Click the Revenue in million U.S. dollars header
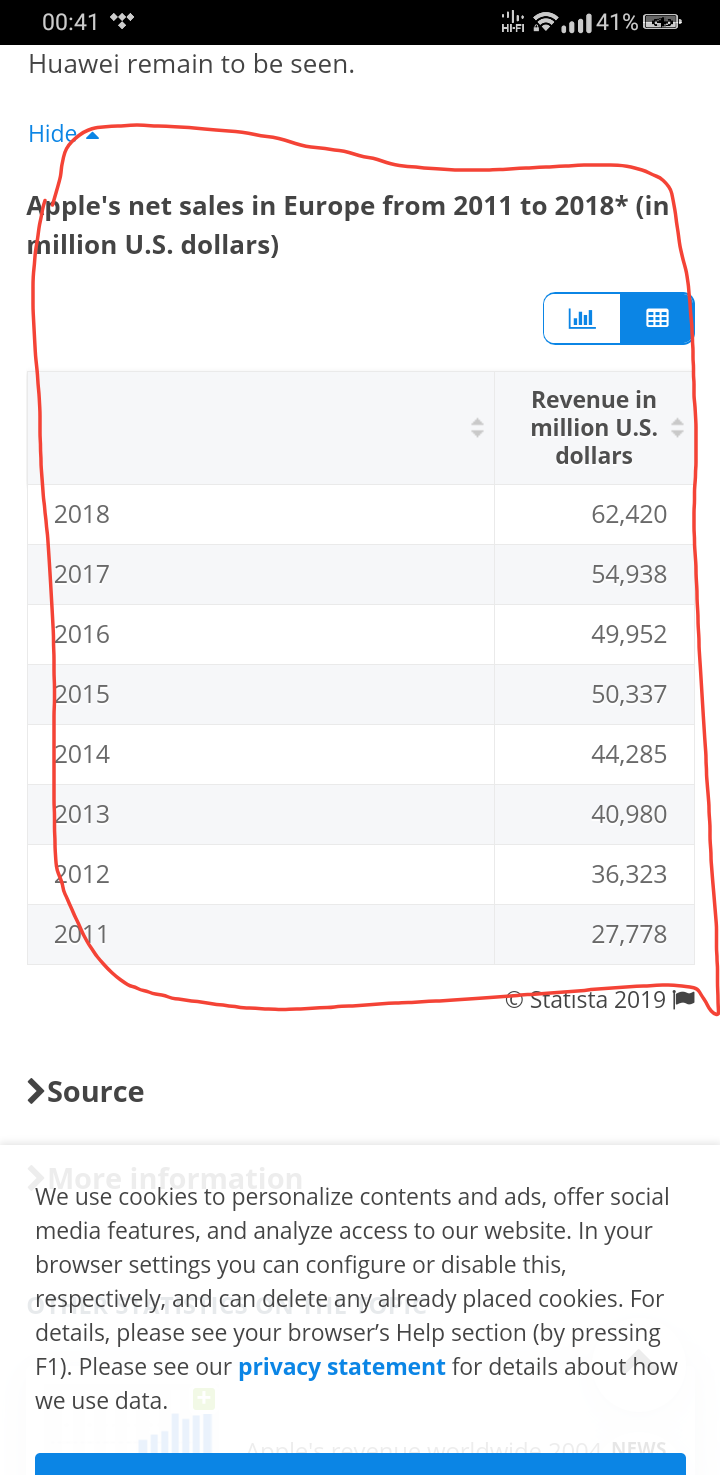The image size is (720, 1475). 594,428
